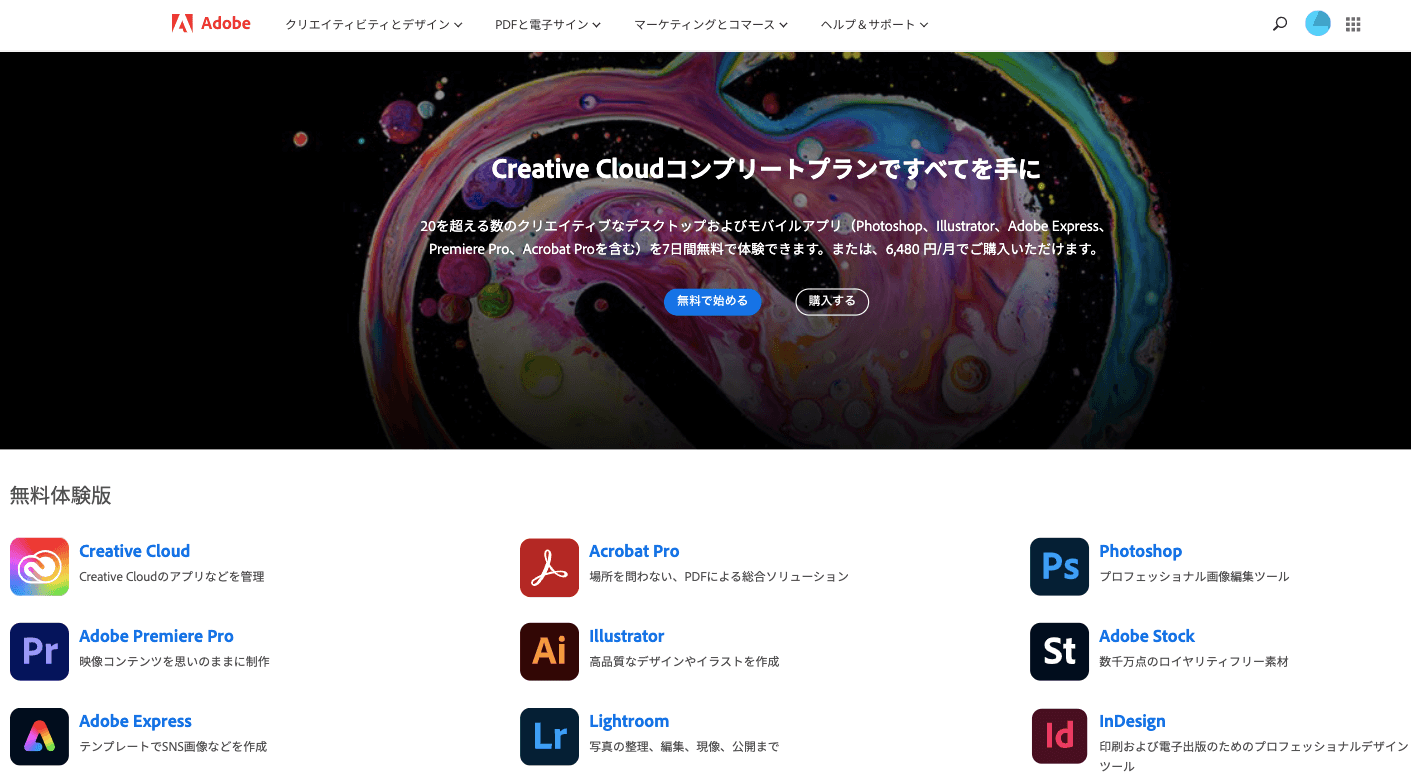The height and width of the screenshot is (782, 1411).
Task: Click text 写真の整理、編集、現像、公開まで
Action: [x=684, y=747]
